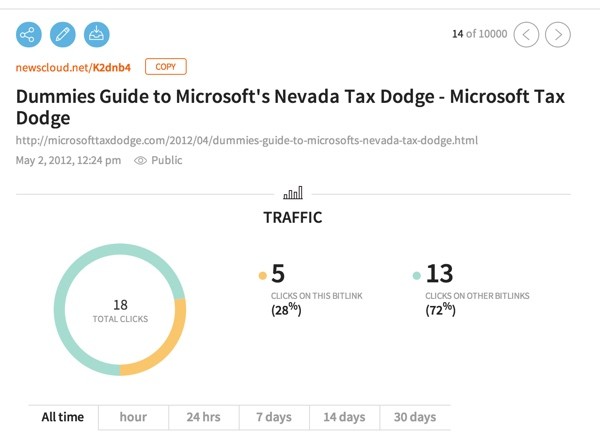Click the orange legend dot beside 5
The width and height of the screenshot is (600, 434).
pos(262,276)
